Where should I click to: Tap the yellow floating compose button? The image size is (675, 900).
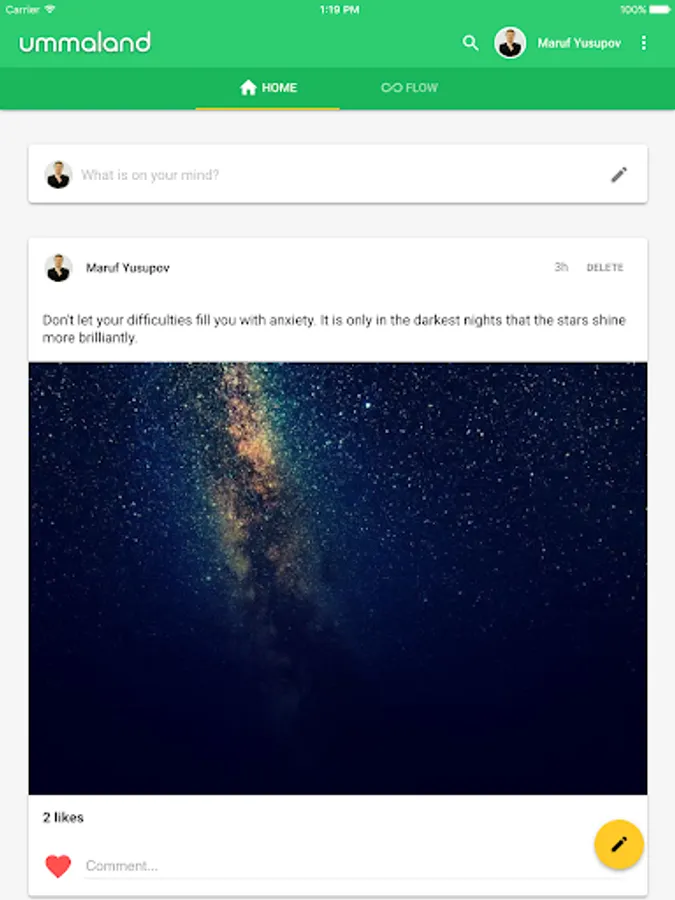tap(619, 844)
